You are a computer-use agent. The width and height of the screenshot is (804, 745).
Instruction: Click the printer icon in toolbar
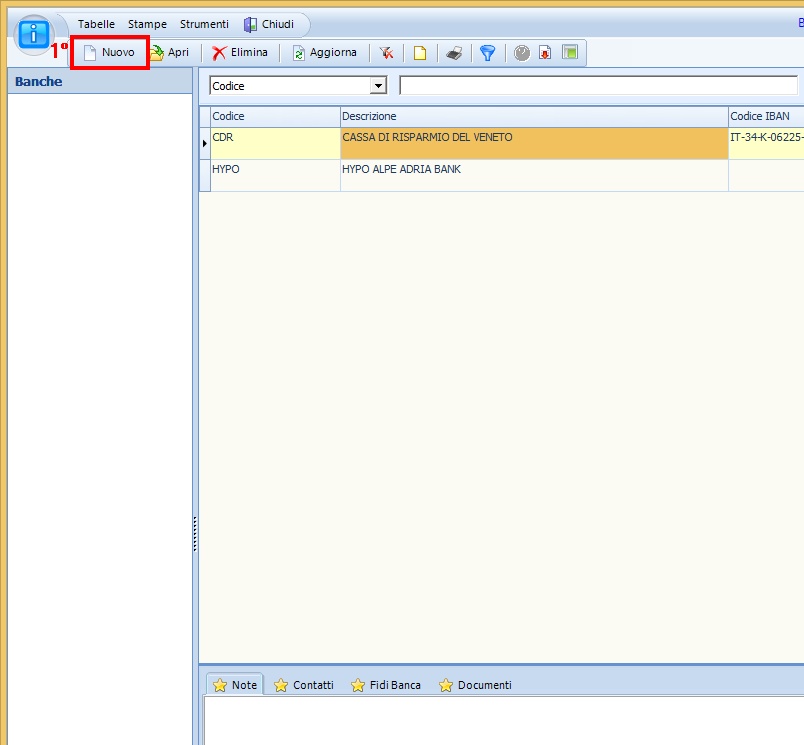[454, 53]
